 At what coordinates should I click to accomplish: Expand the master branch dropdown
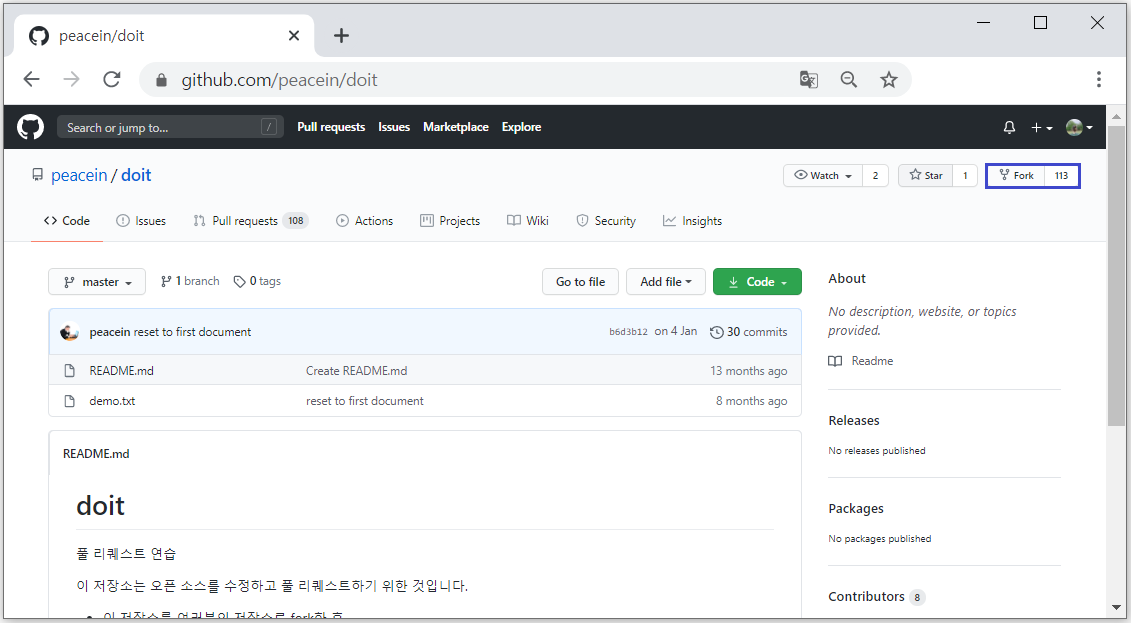click(x=97, y=282)
